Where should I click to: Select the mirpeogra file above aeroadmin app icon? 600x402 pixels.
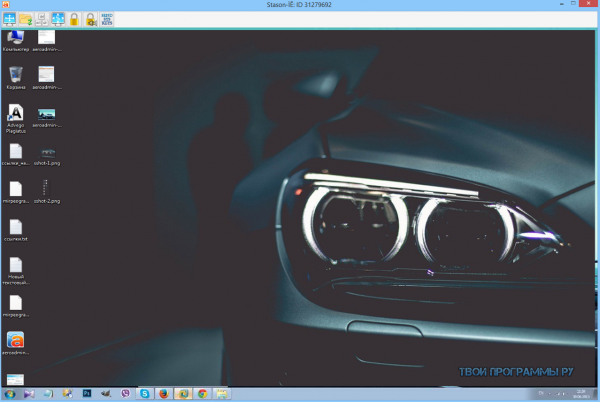[16, 306]
